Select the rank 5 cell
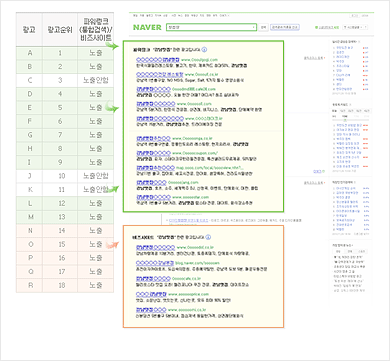 (60, 108)
